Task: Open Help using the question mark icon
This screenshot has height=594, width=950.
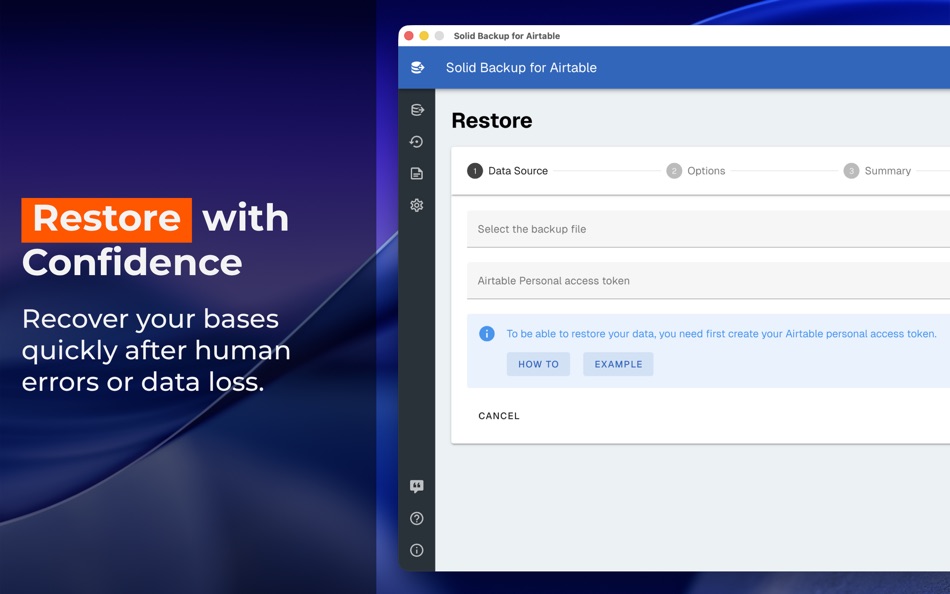Action: coord(417,518)
